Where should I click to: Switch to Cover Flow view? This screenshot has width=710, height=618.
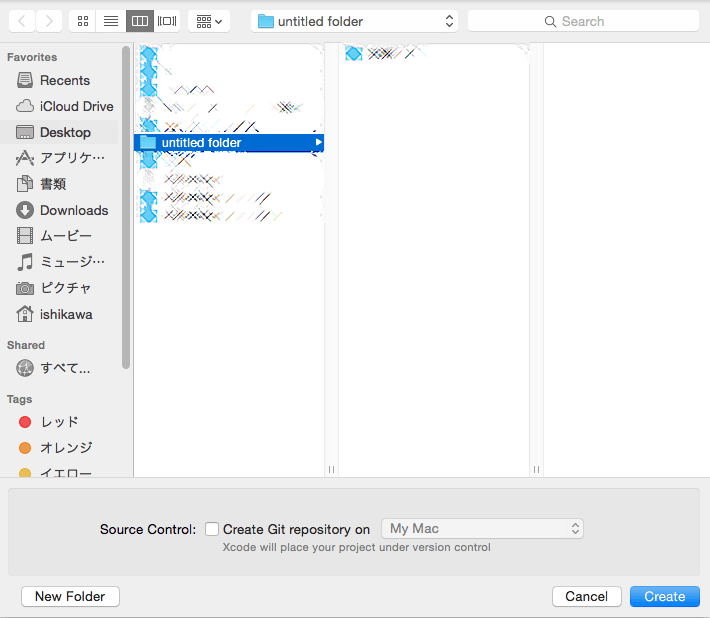(167, 21)
